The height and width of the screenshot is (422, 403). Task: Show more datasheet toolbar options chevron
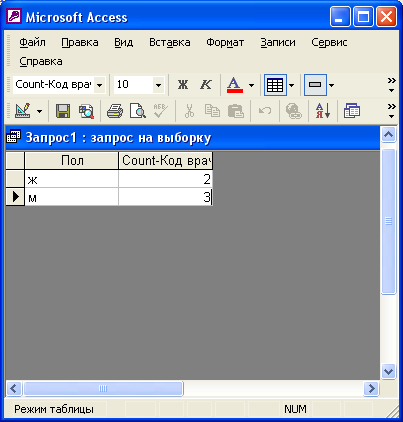pos(392,111)
